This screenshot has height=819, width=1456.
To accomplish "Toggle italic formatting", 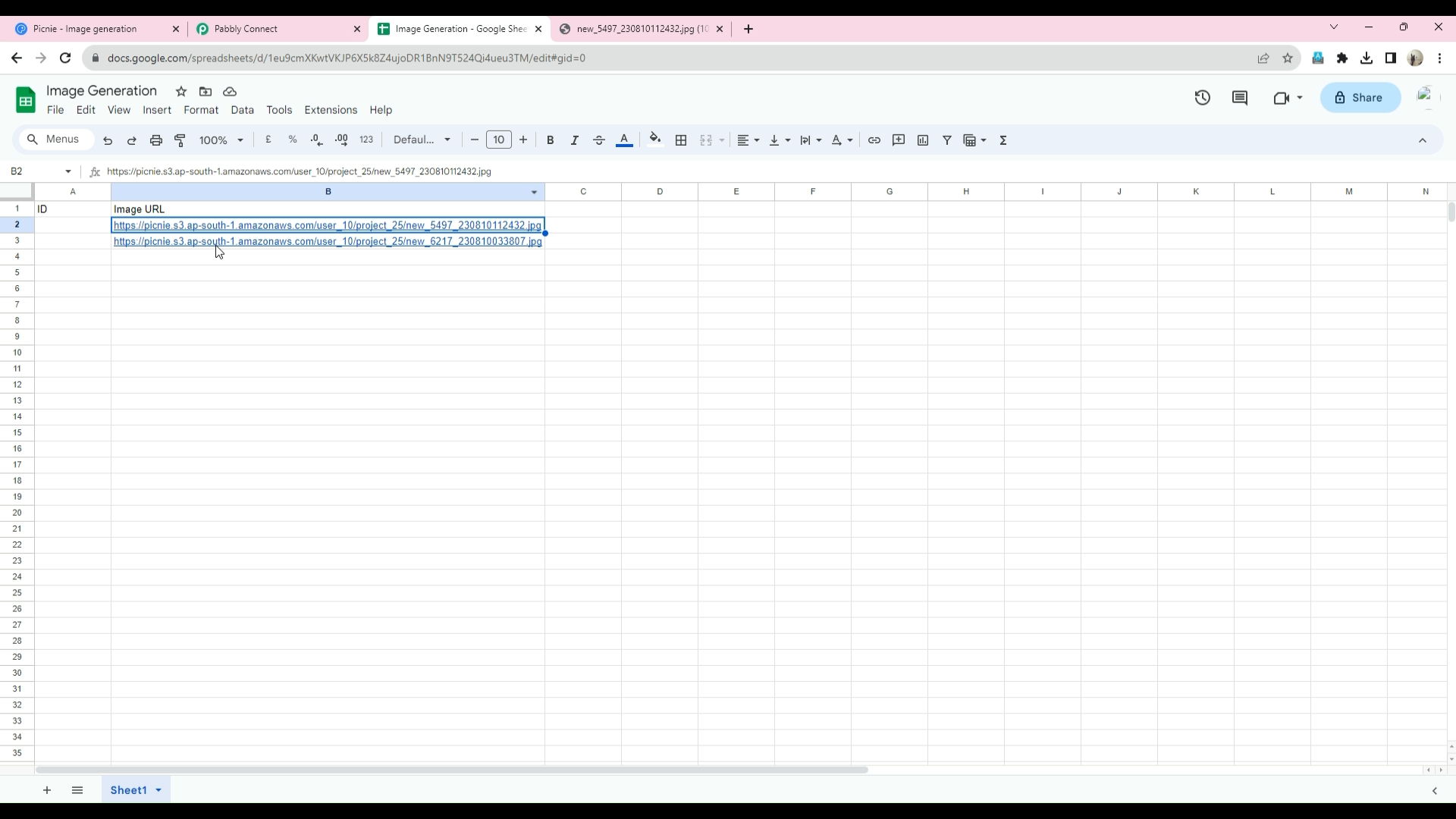I will pyautogui.click(x=575, y=140).
